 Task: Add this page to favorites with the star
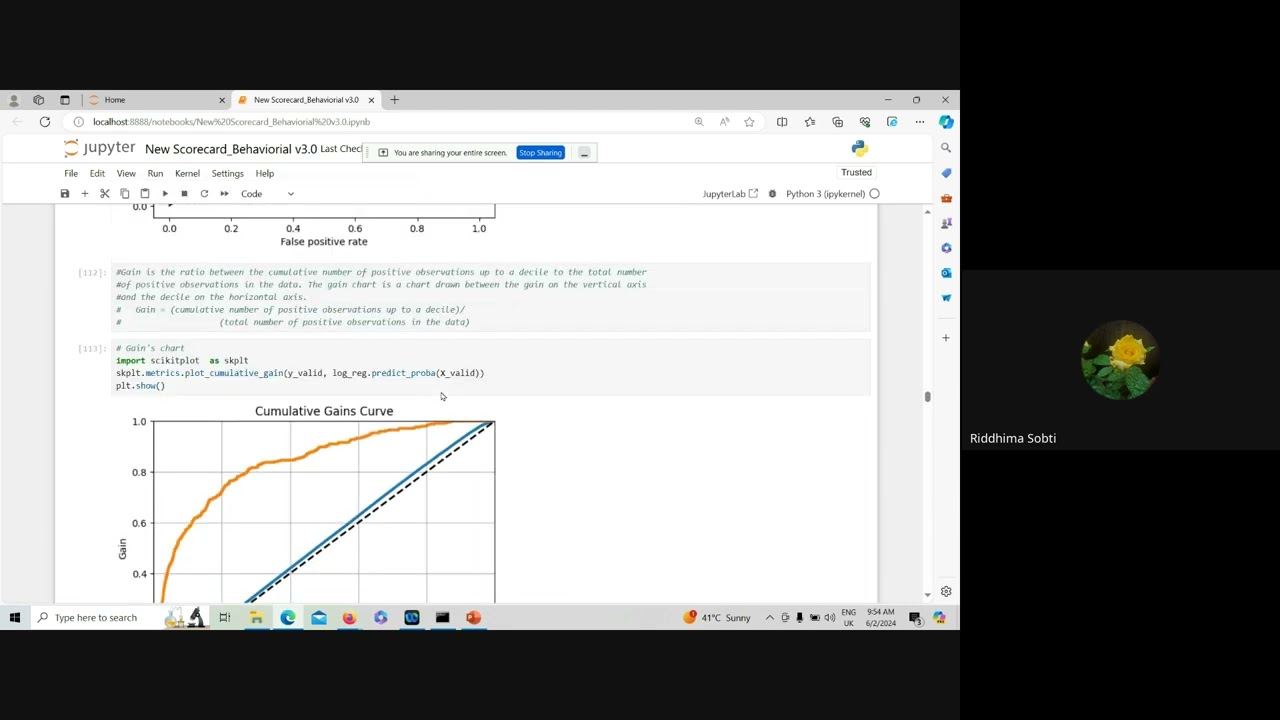pyautogui.click(x=749, y=122)
